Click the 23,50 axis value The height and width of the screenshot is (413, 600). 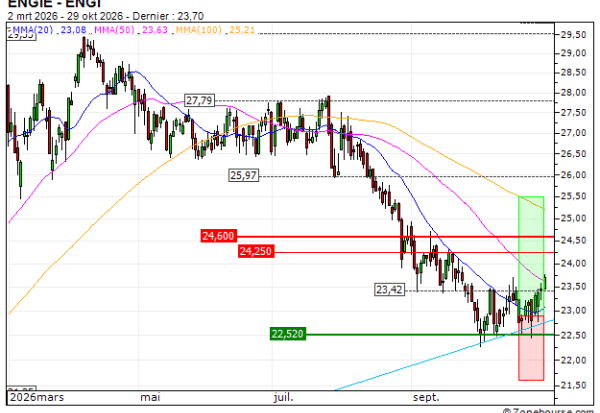point(574,287)
